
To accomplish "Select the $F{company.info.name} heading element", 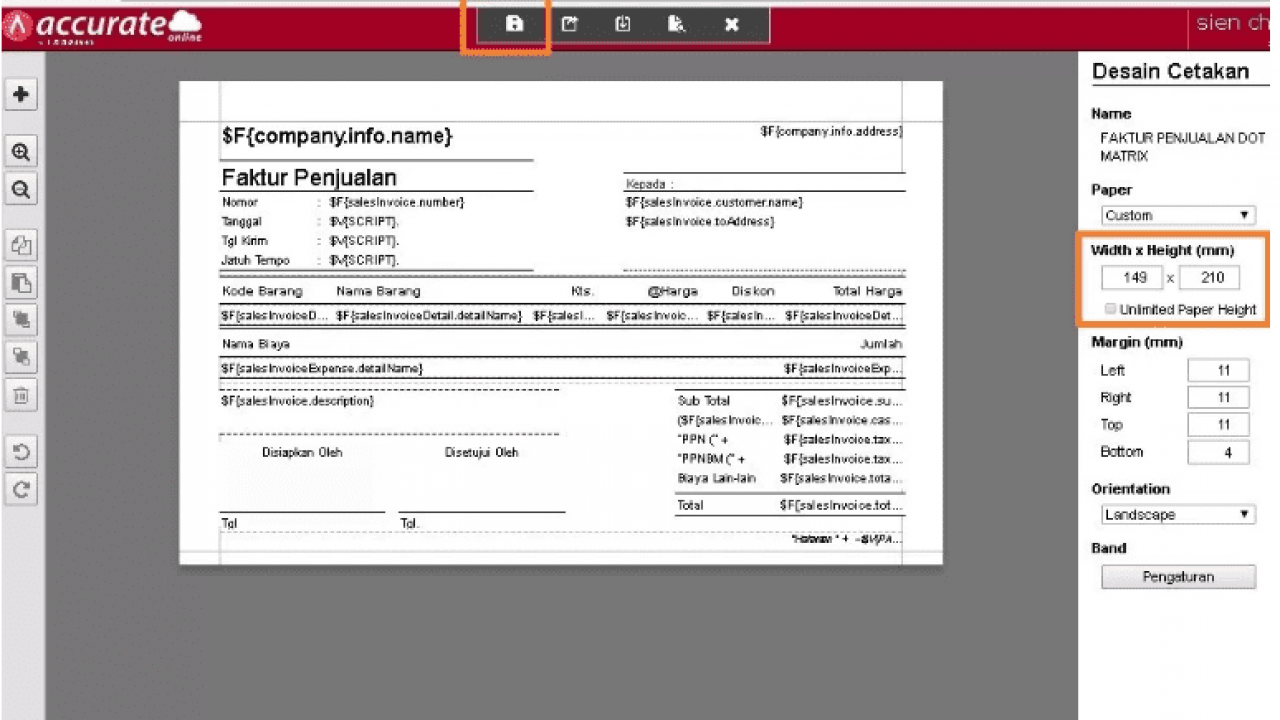I will point(337,136).
